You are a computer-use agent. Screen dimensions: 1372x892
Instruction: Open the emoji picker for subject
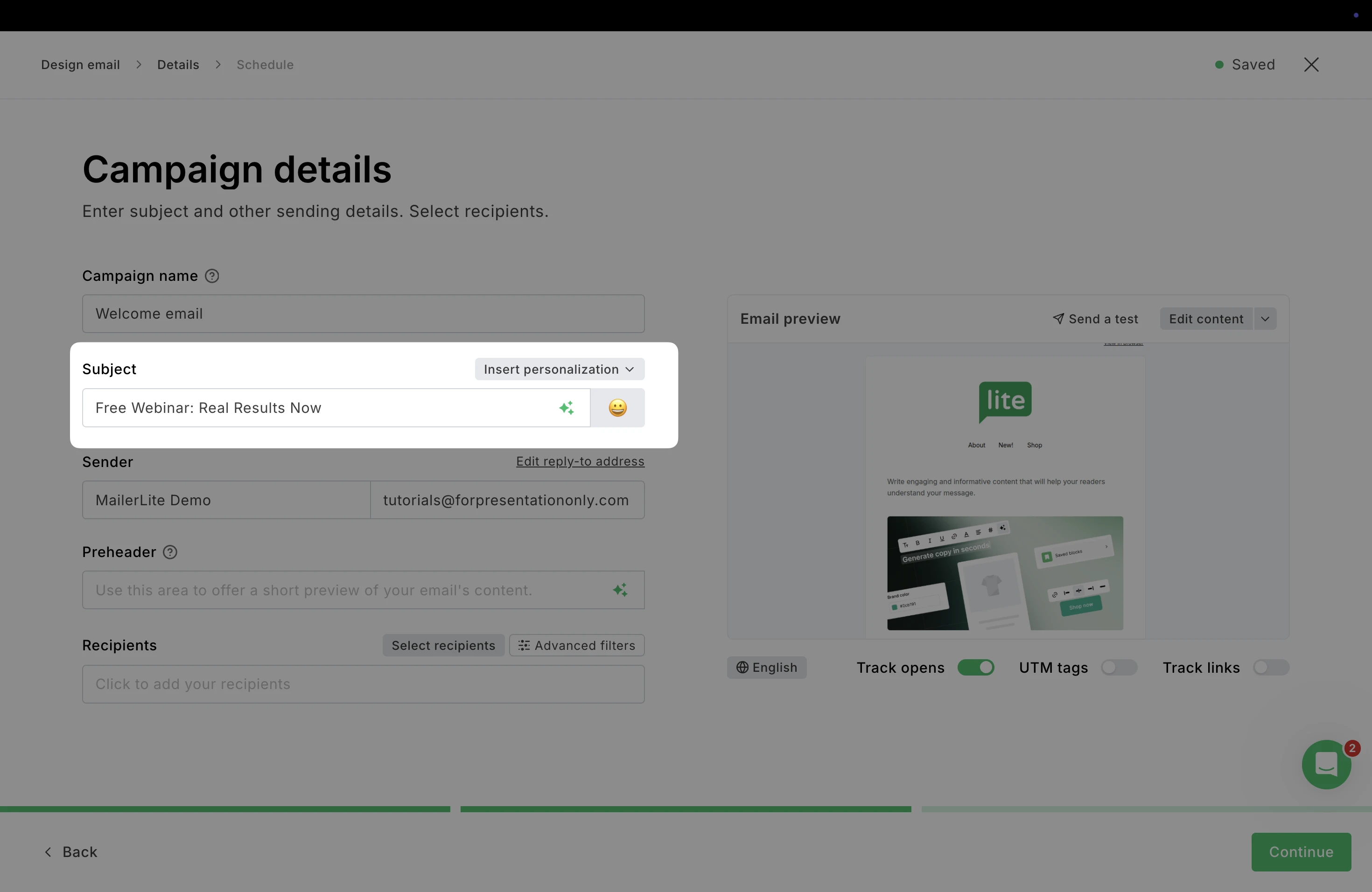pos(617,408)
